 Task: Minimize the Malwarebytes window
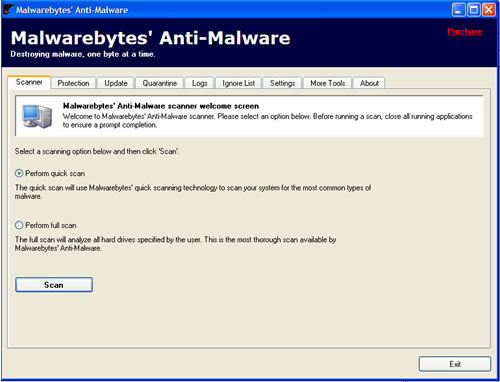click(x=458, y=10)
